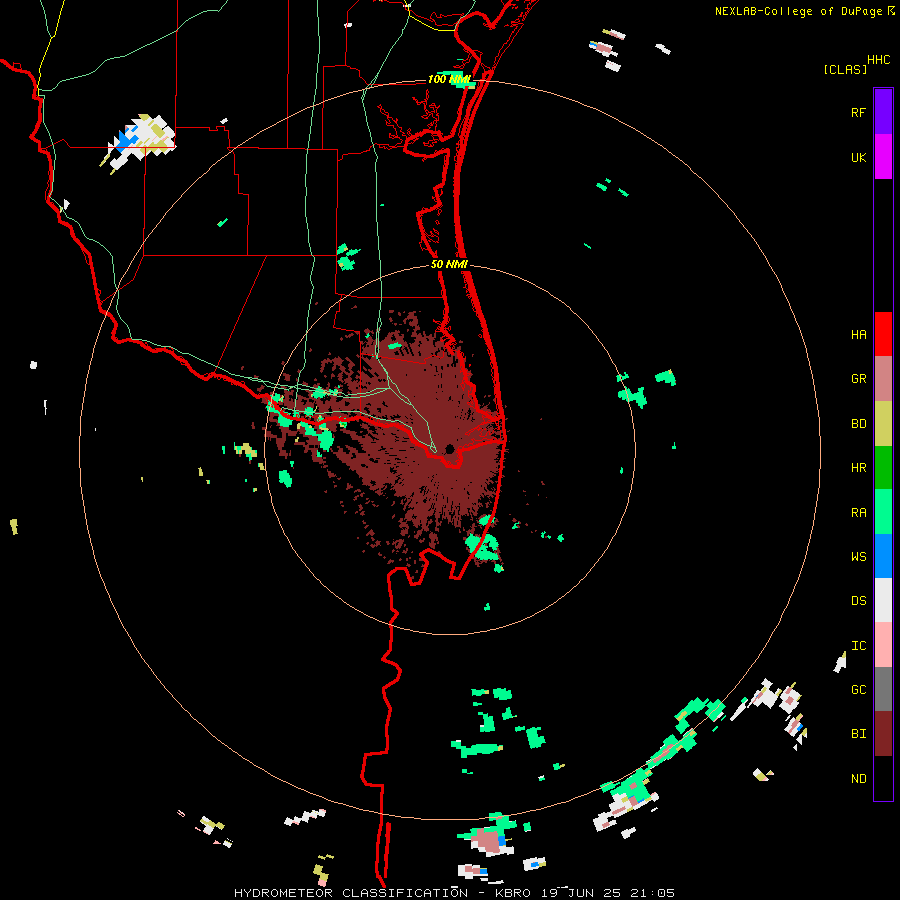Click the ND legend label
The width and height of the screenshot is (900, 900).
pos(858,779)
